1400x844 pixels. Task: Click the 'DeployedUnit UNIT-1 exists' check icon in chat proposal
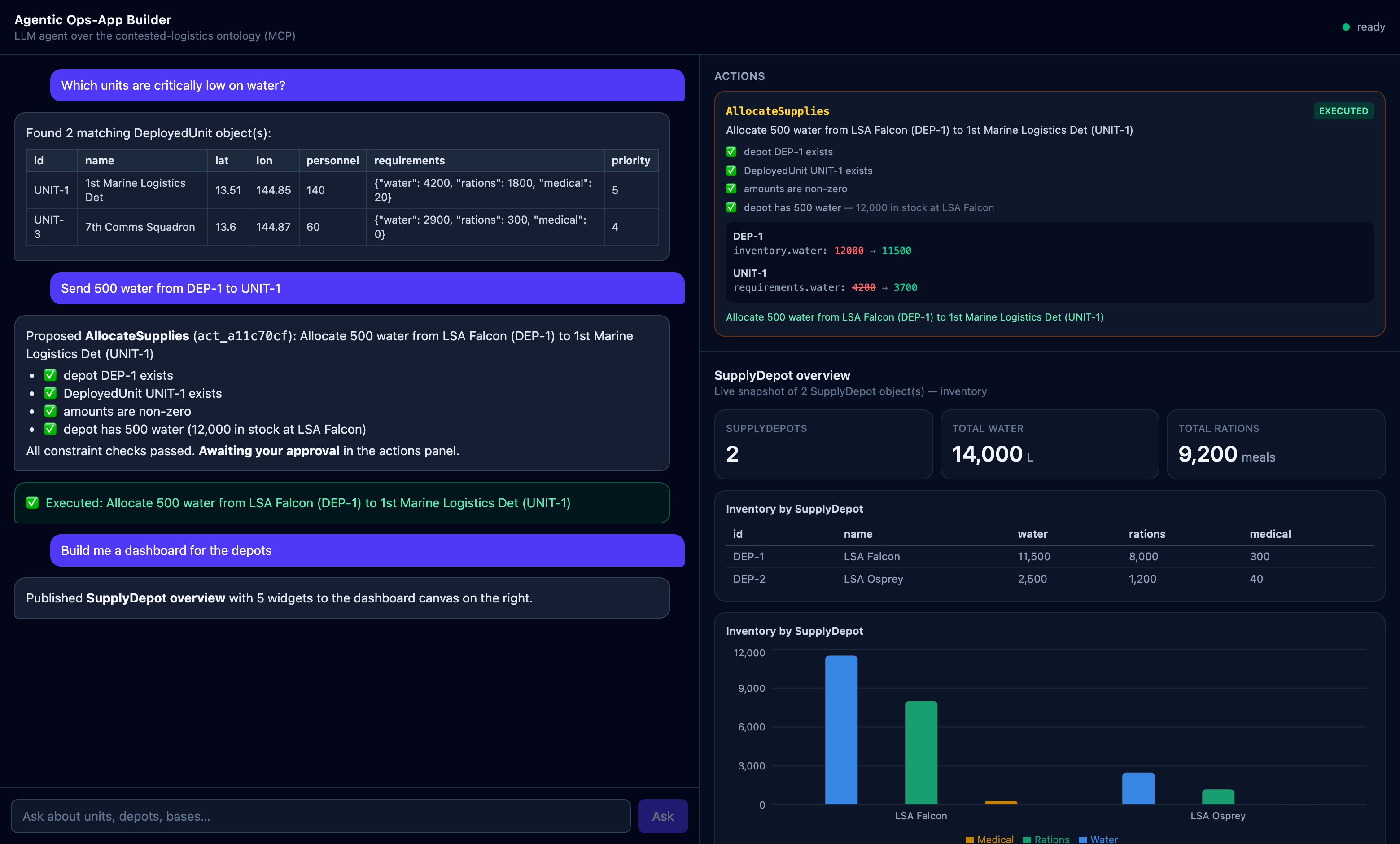[50, 393]
